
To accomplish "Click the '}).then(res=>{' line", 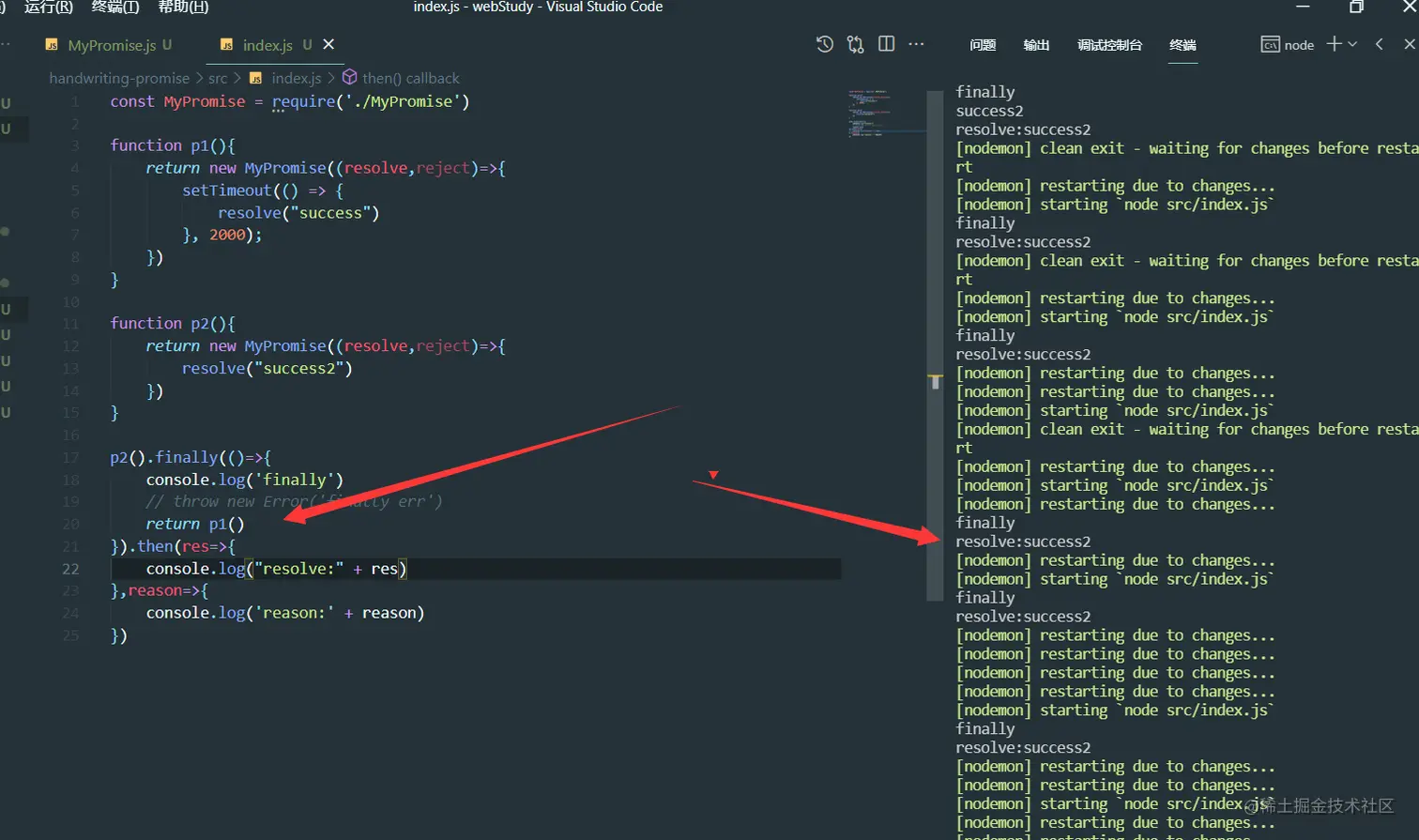I will [x=173, y=546].
